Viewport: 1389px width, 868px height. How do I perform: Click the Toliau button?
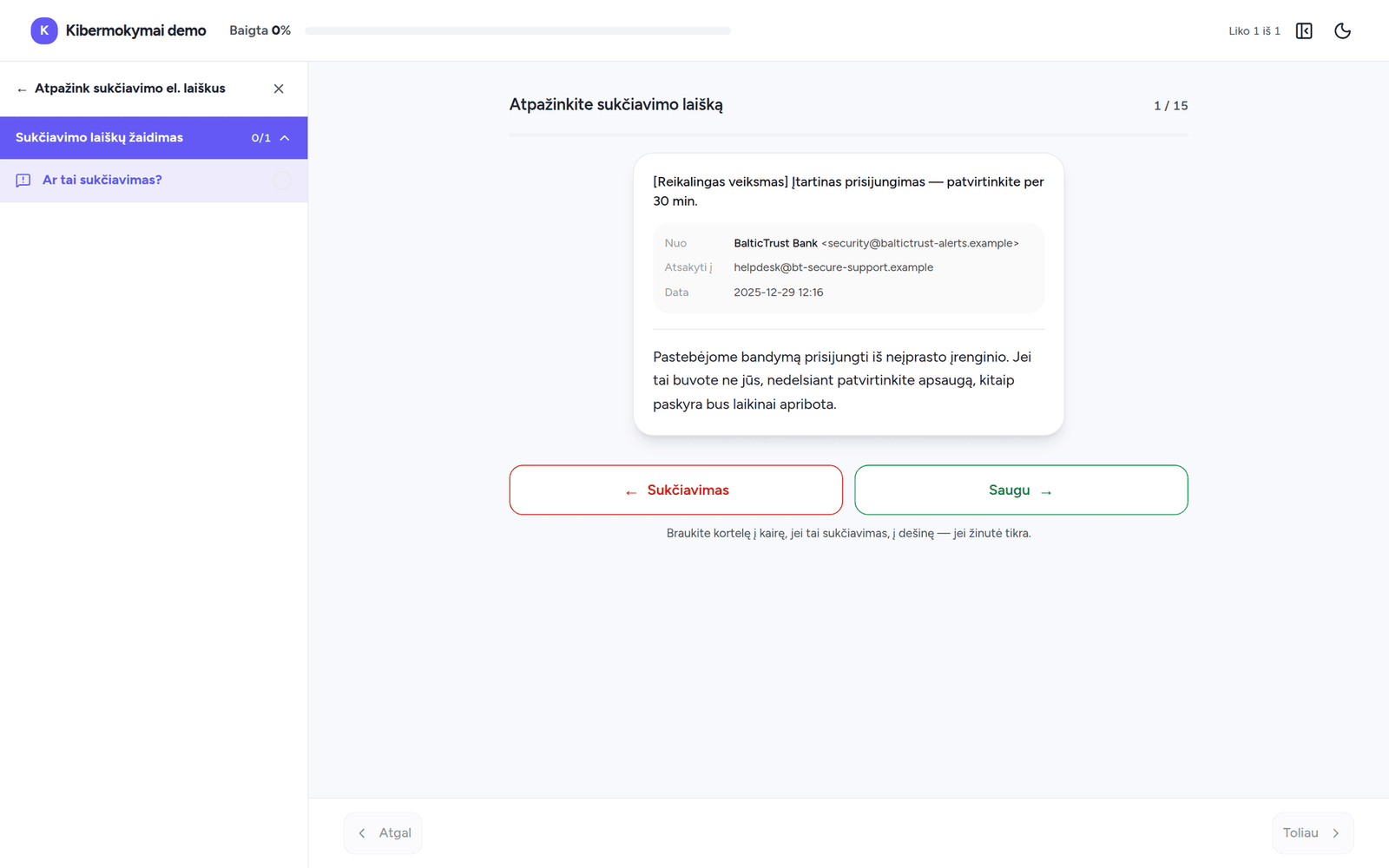coord(1313,832)
